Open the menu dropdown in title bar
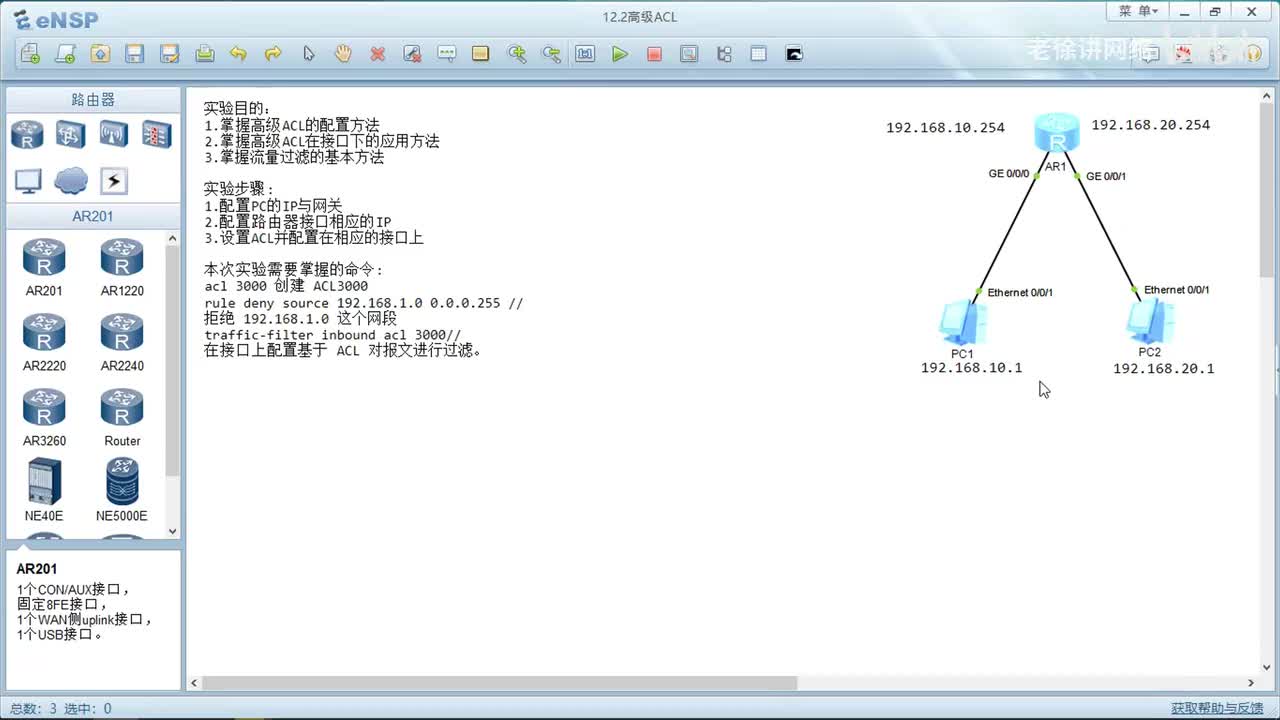Image resolution: width=1280 pixels, height=720 pixels. (1138, 11)
